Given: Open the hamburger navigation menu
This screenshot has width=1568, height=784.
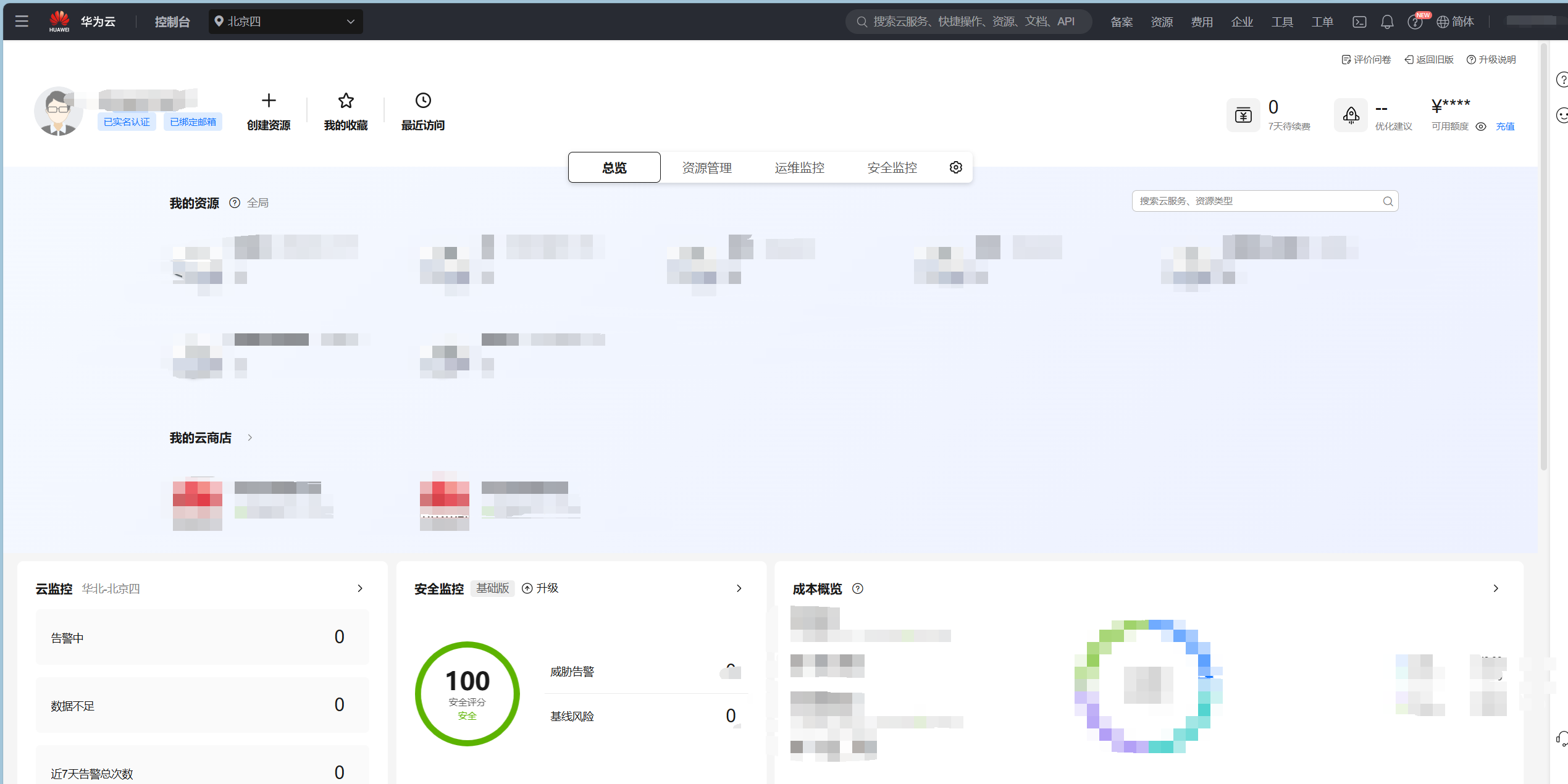Looking at the screenshot, I should tap(22, 22).
